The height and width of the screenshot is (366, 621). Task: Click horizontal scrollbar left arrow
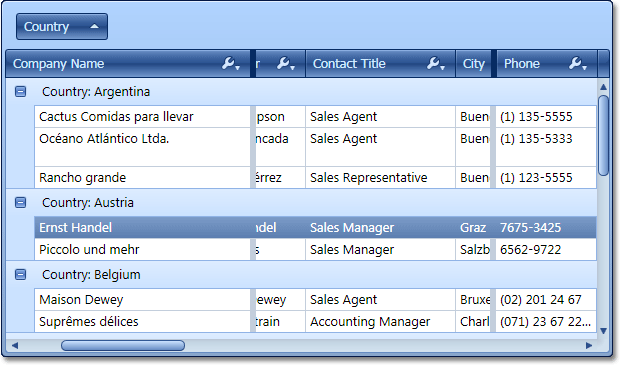click(15, 345)
